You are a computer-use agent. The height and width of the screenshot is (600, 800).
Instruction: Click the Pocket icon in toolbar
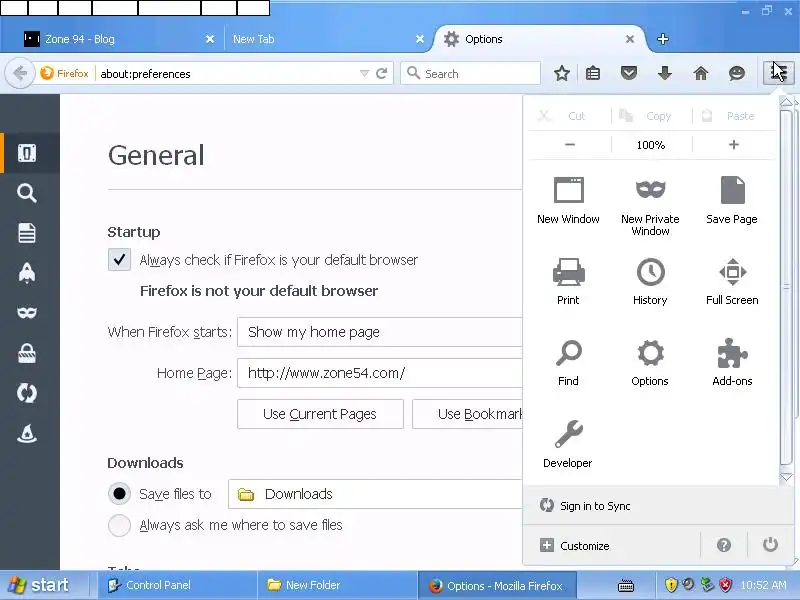629,73
